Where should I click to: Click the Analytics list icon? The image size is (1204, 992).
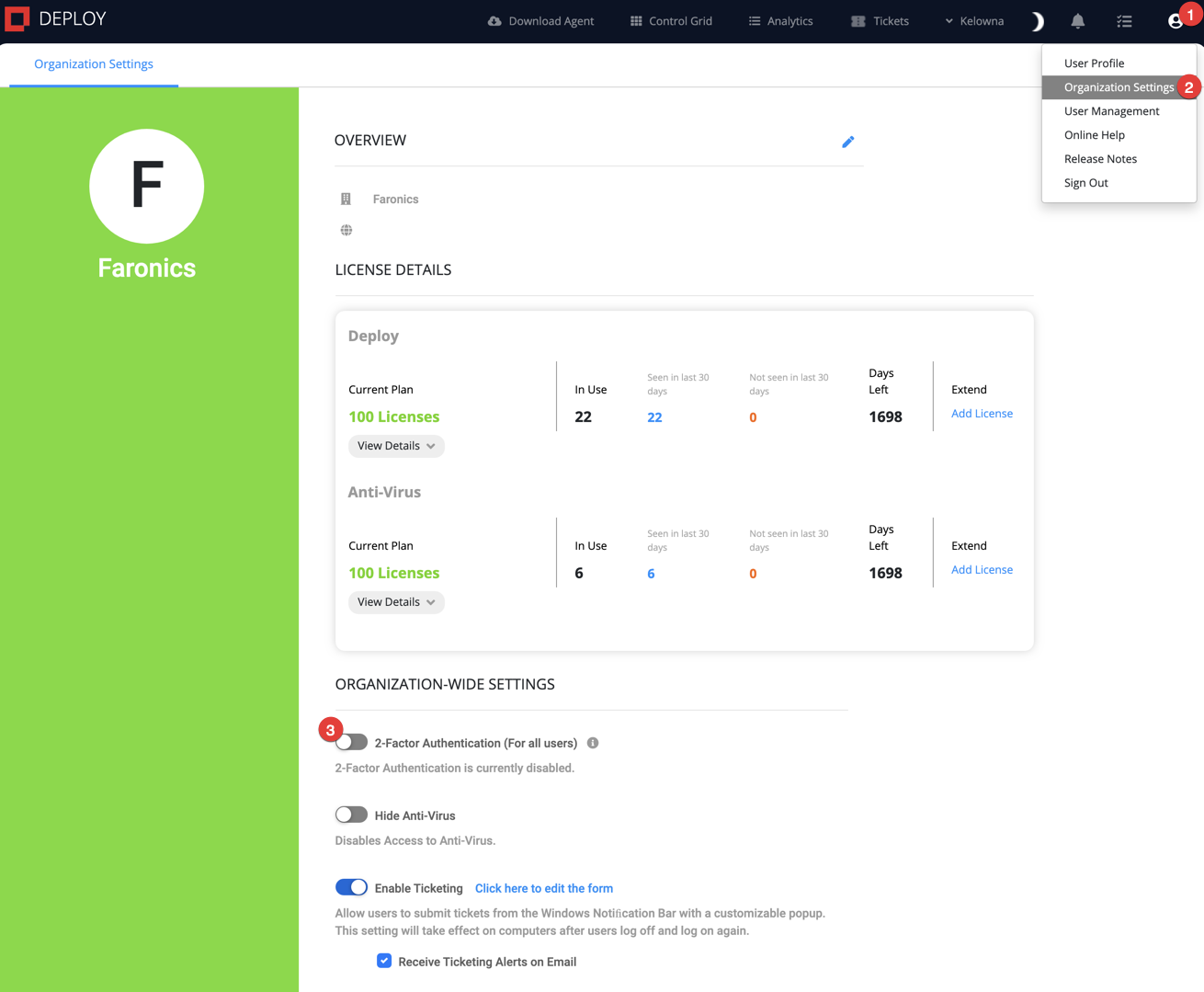[755, 21]
